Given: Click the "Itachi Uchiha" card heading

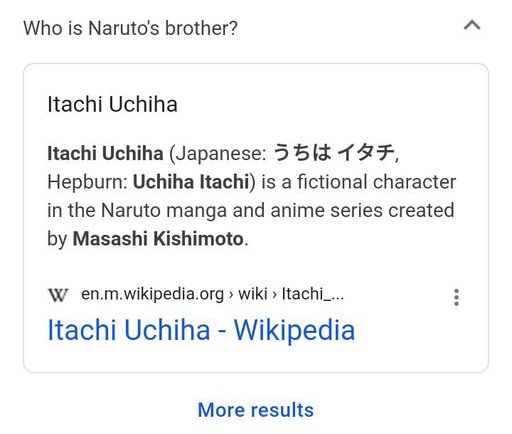Looking at the screenshot, I should pos(112,104).
